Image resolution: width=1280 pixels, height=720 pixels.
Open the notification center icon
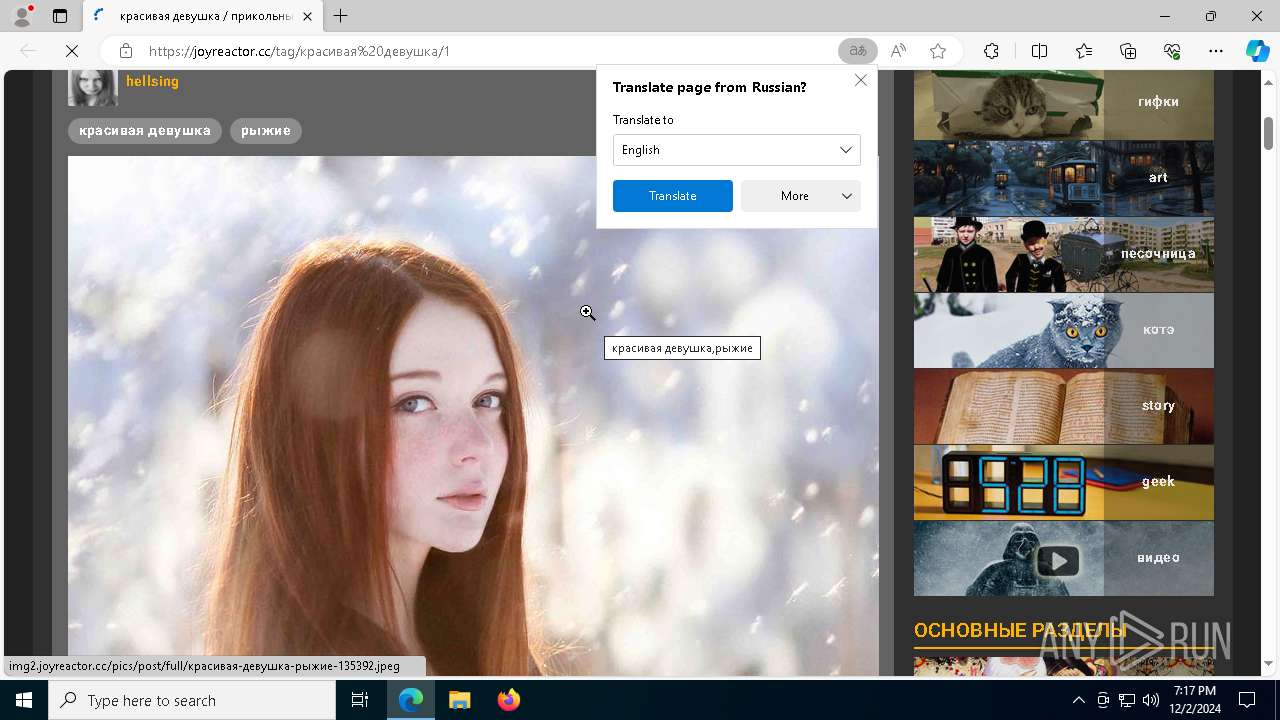[x=1247, y=700]
